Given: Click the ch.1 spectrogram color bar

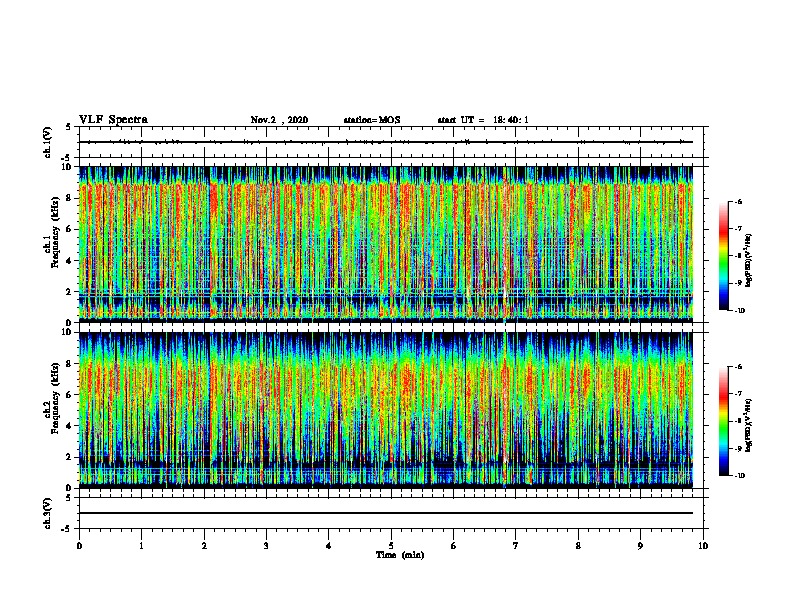Looking at the screenshot, I should coord(724,256).
